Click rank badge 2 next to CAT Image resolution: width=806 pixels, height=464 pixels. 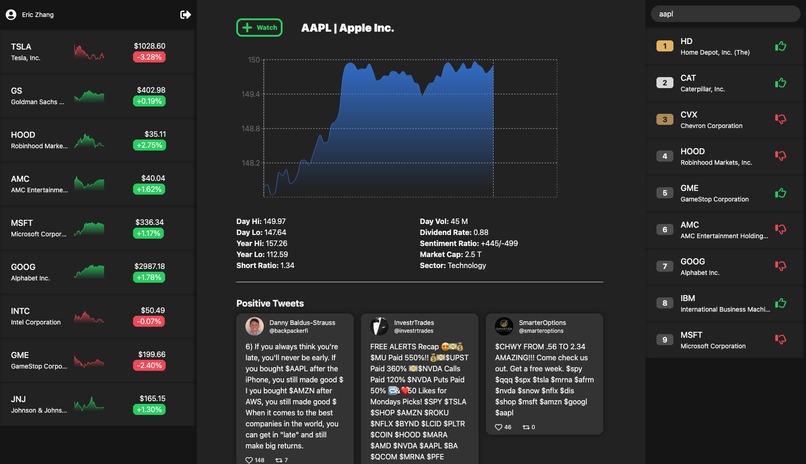click(x=665, y=83)
